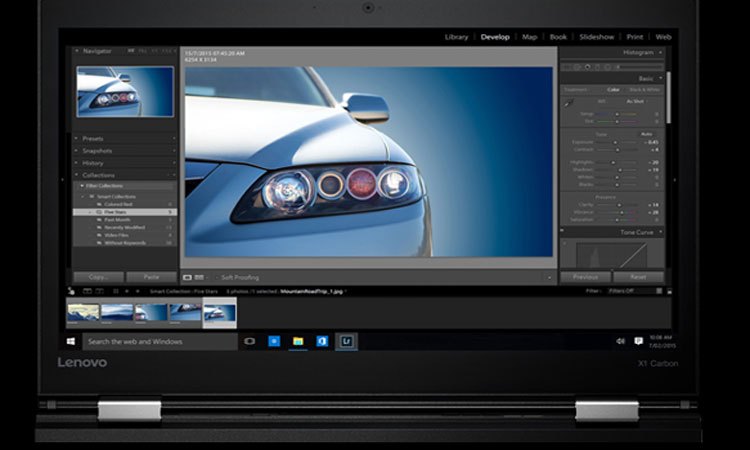Open the Action Center notification icon
Screen dimensions: 750x450
coord(638,341)
